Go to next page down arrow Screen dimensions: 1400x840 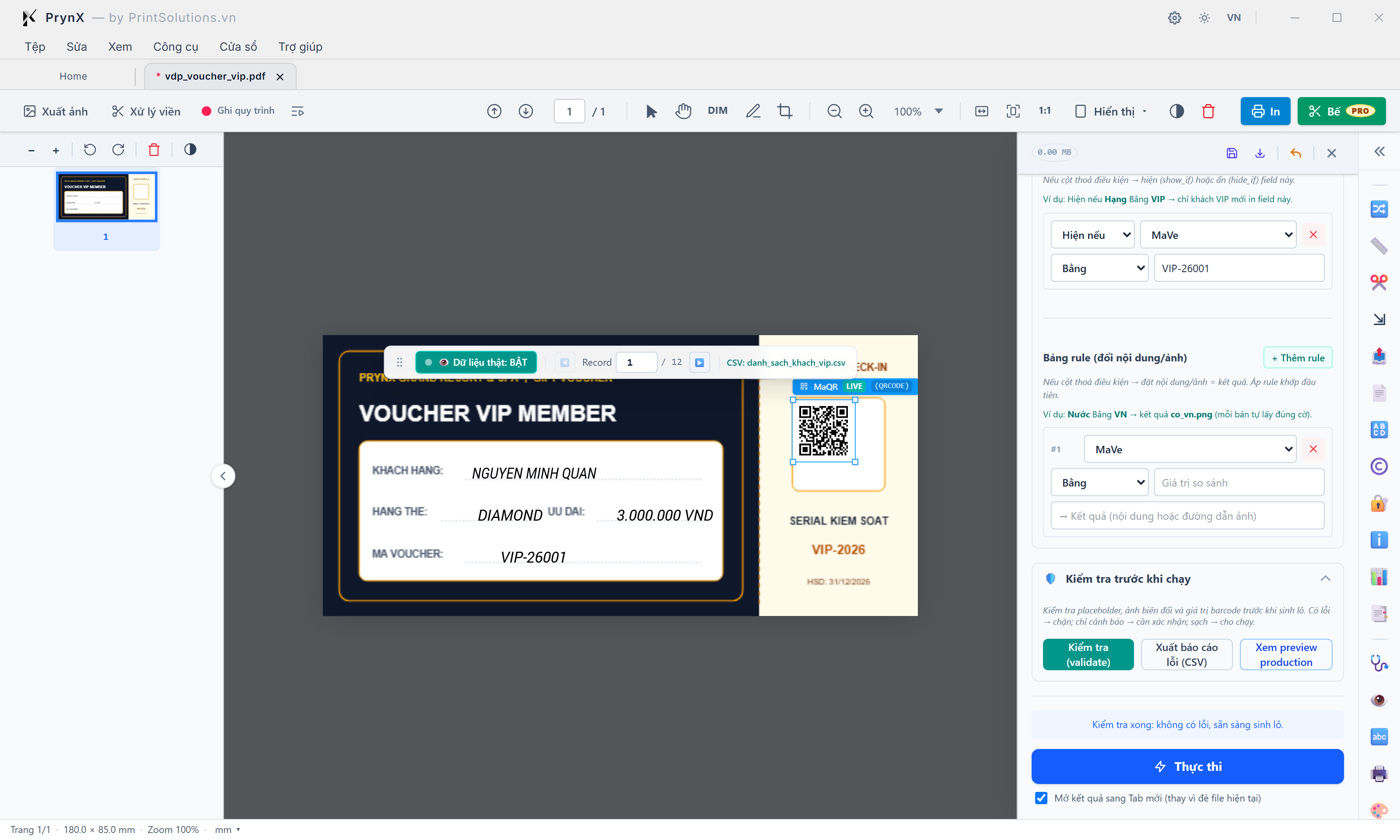point(526,112)
